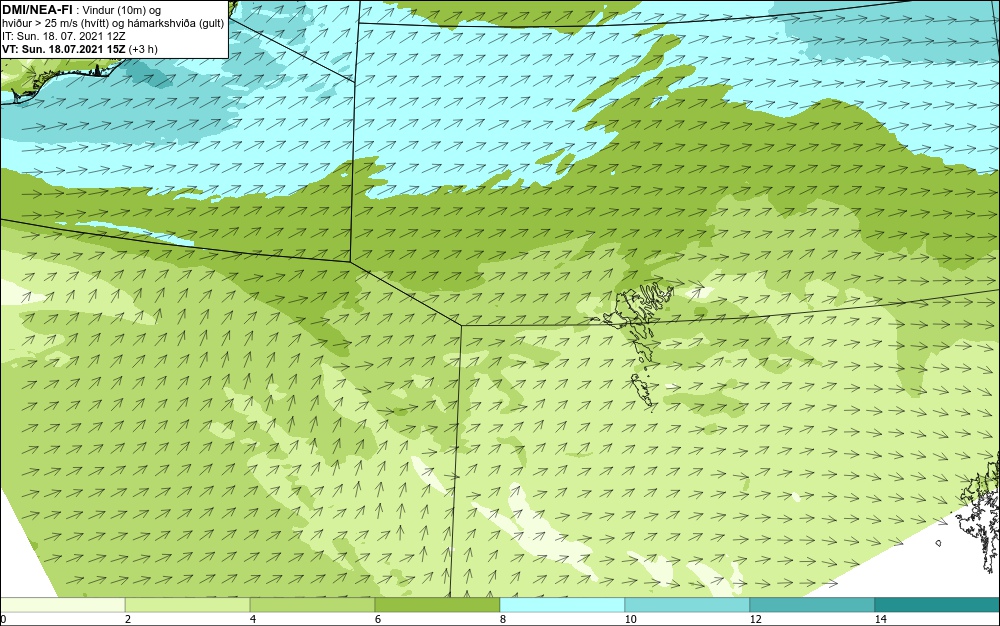Click the legend tick label 2

128,619
